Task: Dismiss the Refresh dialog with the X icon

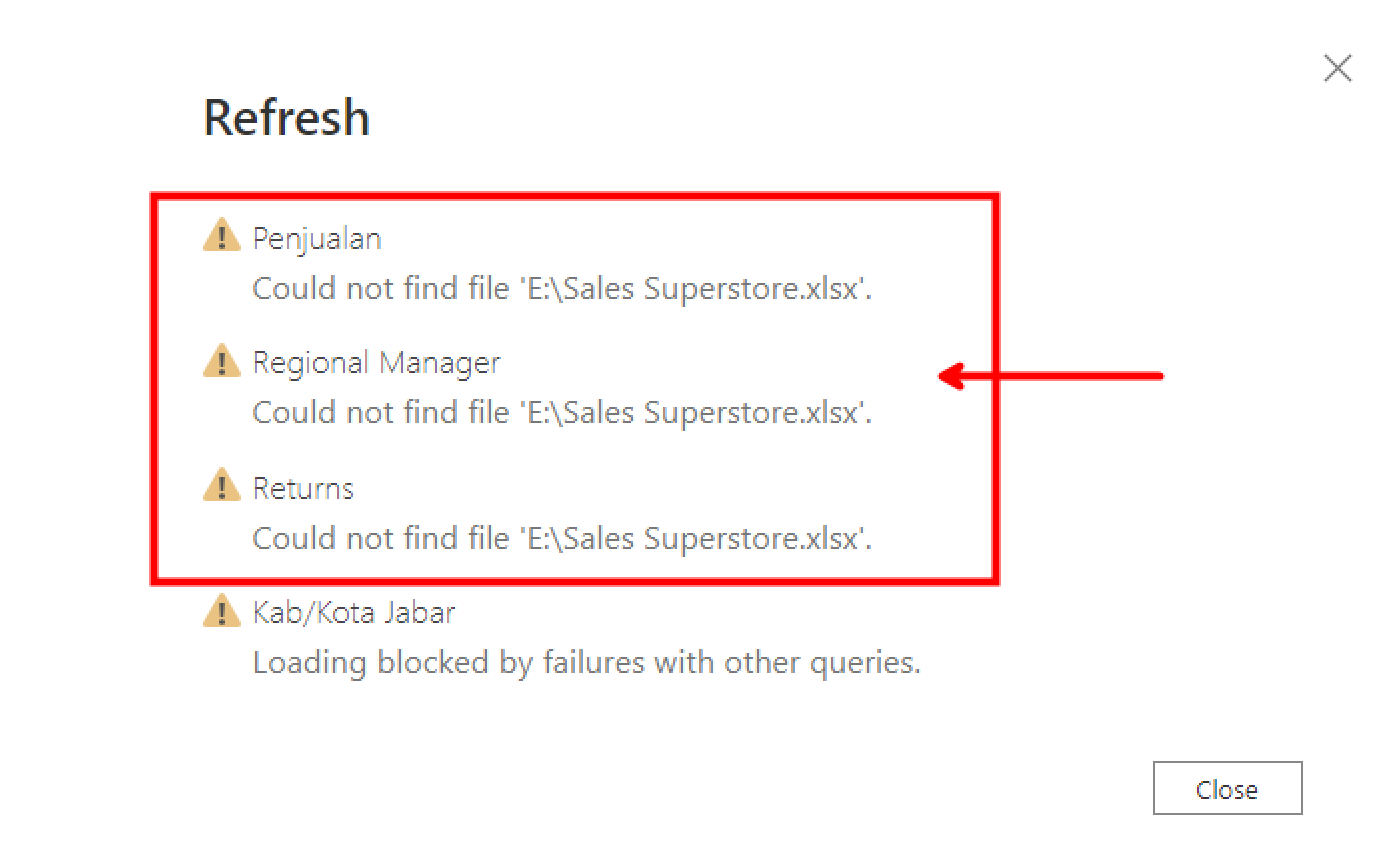Action: click(1337, 68)
